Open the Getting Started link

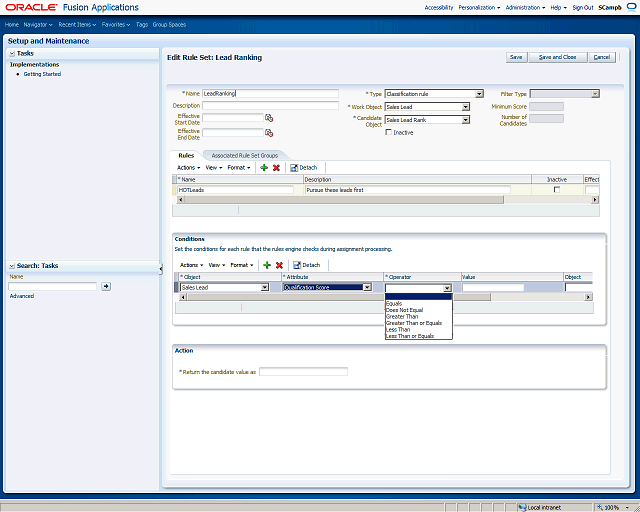[42, 74]
